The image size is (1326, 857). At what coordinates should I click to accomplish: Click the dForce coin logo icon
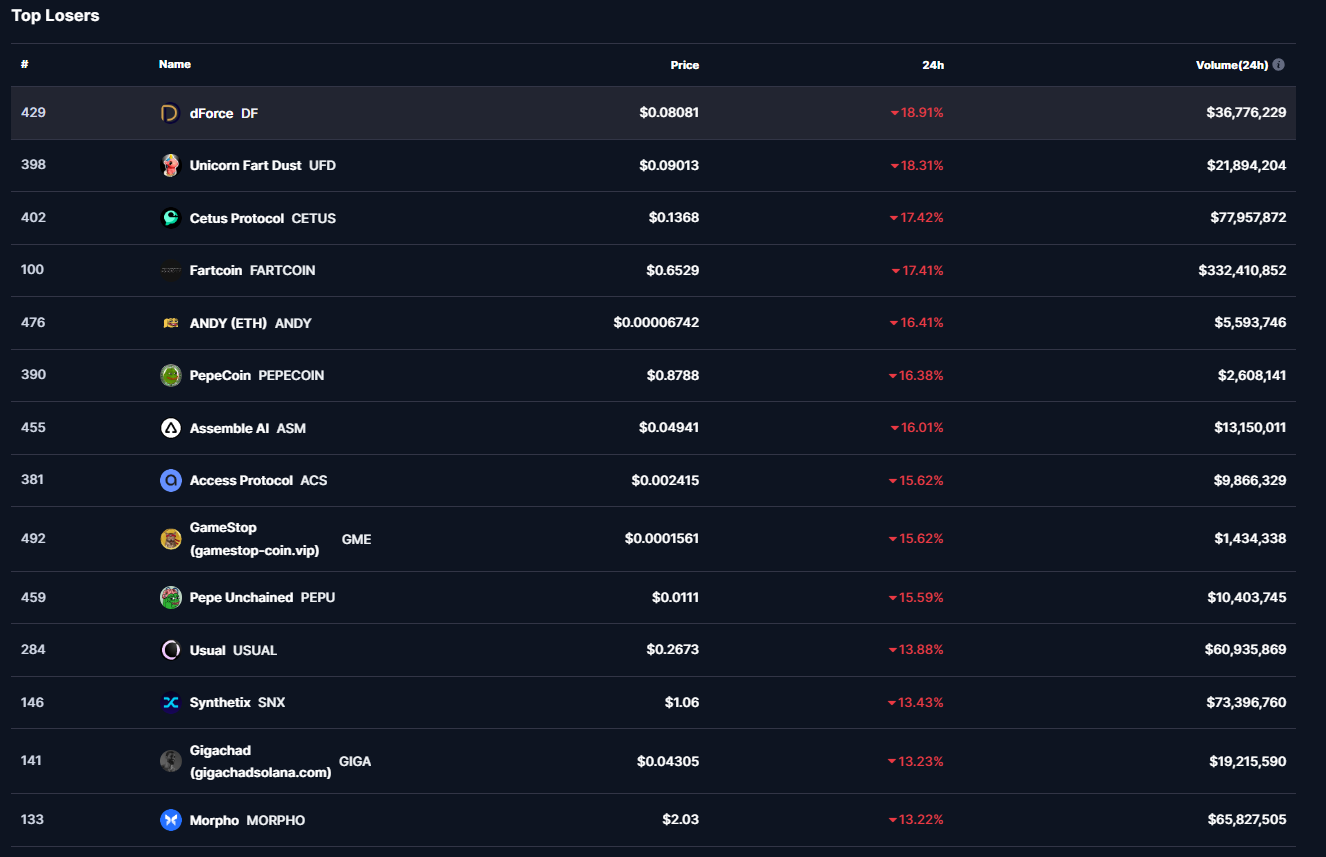(170, 113)
